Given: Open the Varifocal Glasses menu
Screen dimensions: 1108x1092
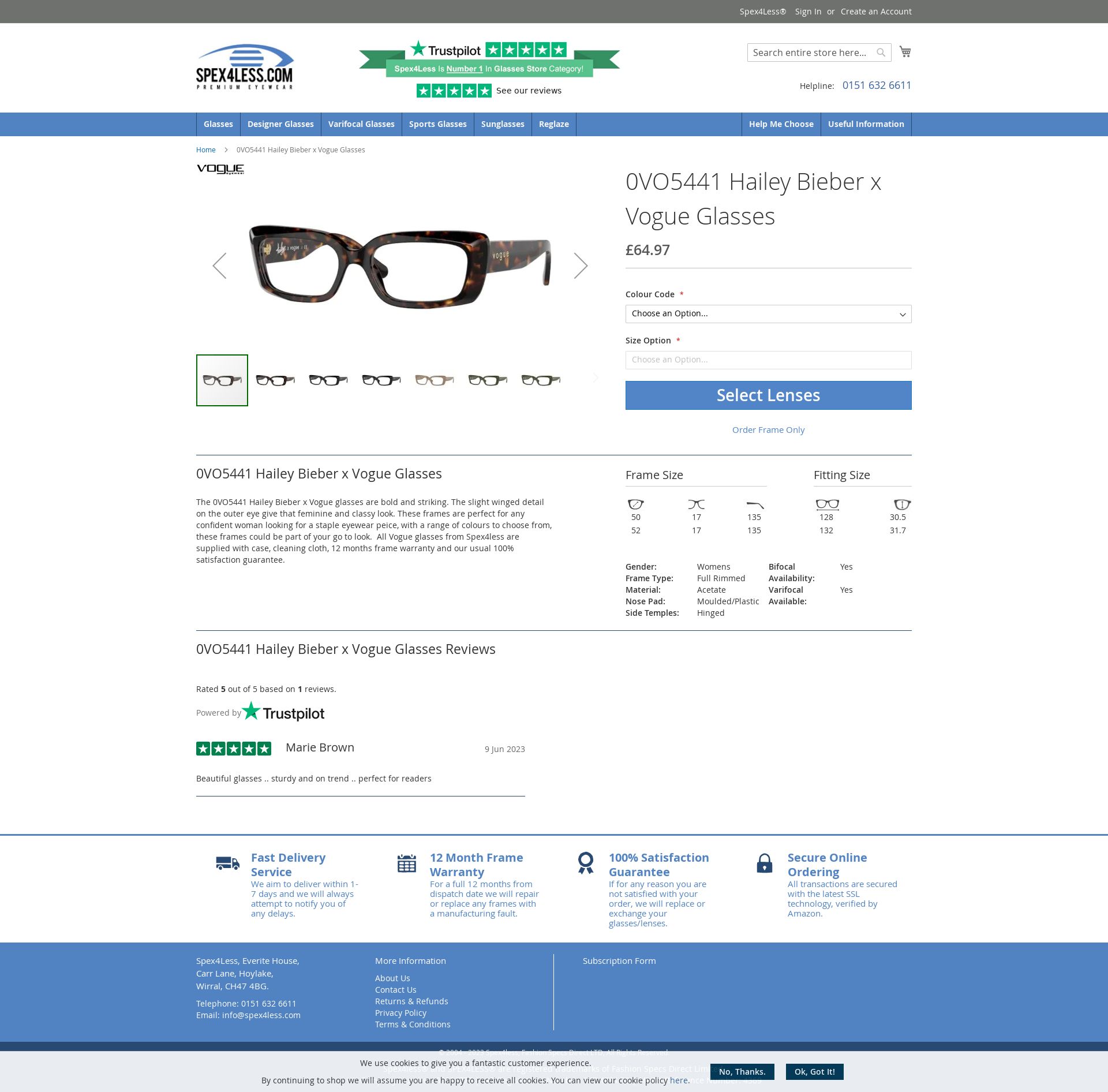Looking at the screenshot, I should click(x=361, y=124).
